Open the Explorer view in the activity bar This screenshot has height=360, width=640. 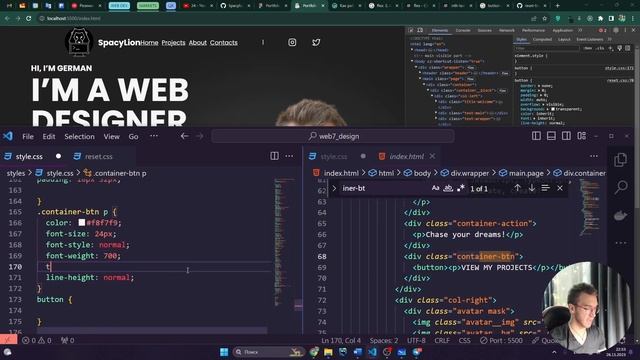pyautogui.click(x=621, y=160)
